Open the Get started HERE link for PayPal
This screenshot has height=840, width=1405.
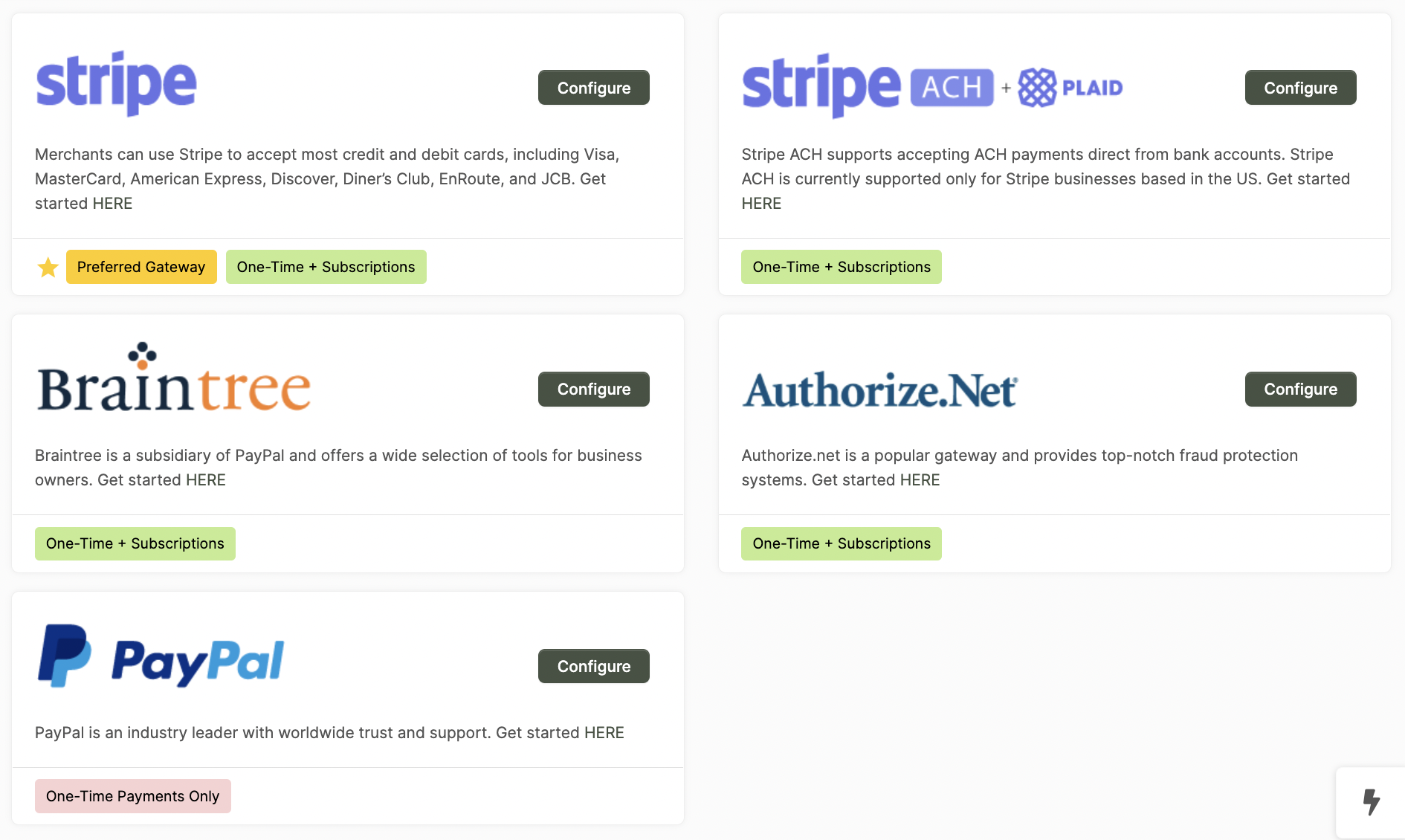point(604,733)
